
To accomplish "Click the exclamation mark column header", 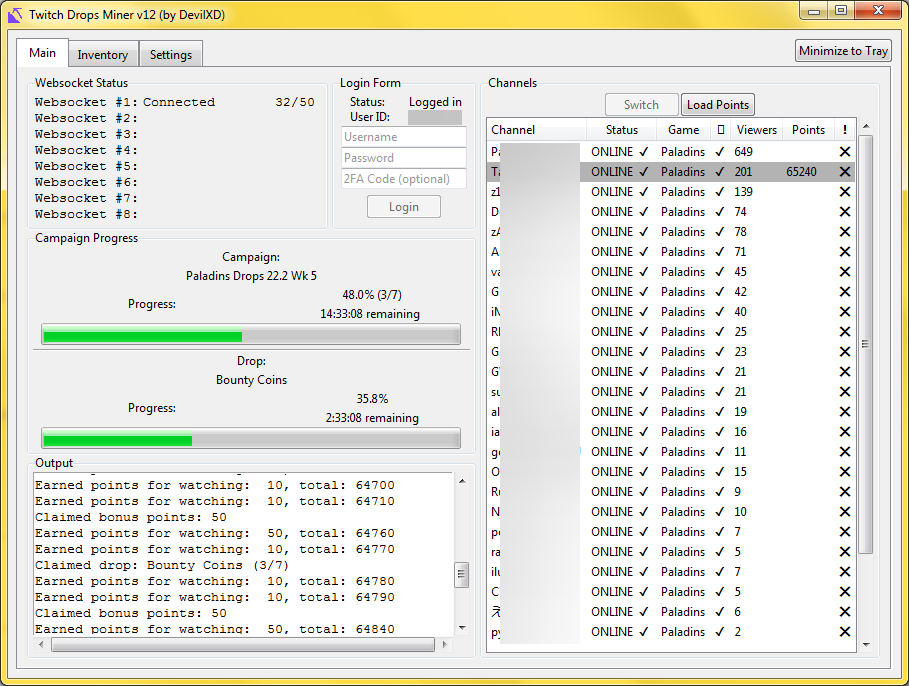I will click(845, 129).
